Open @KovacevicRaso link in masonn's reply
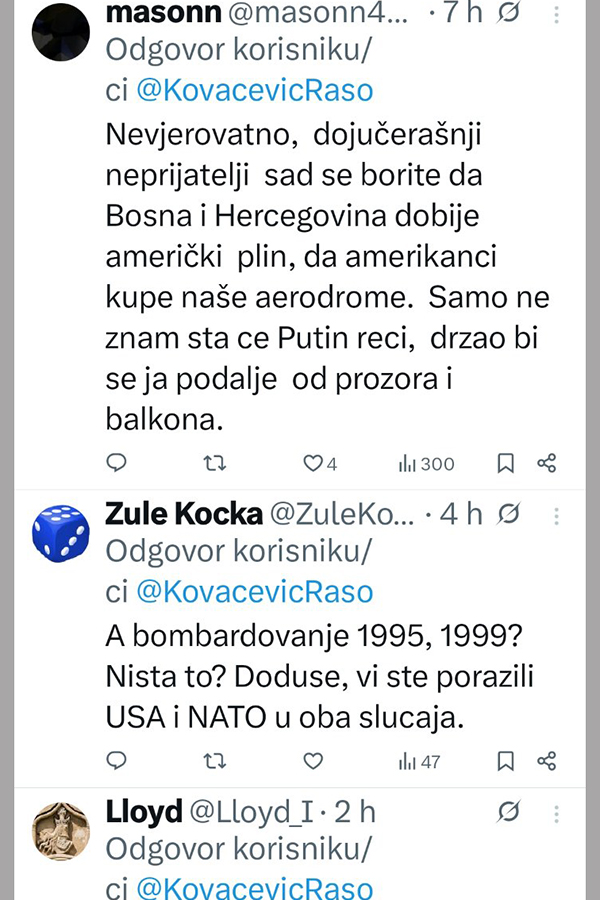Image resolution: width=600 pixels, height=900 pixels. (x=254, y=90)
